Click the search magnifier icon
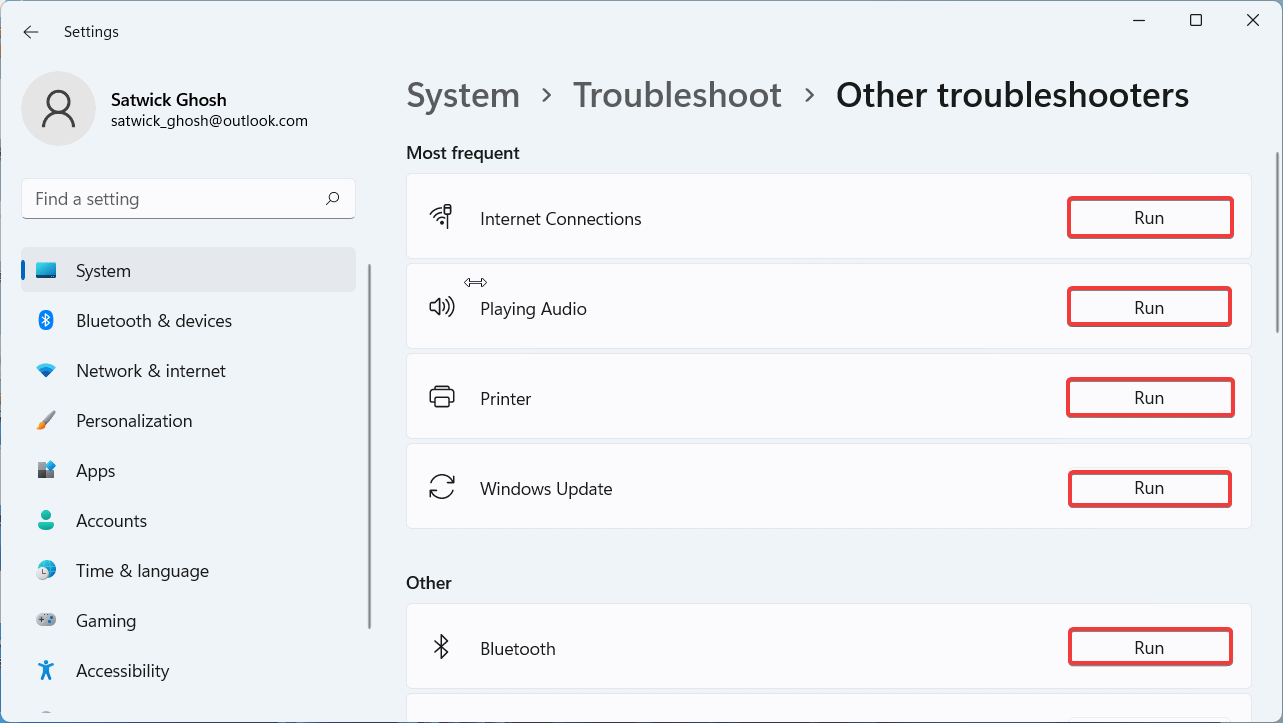The image size is (1283, 723). tap(332, 199)
